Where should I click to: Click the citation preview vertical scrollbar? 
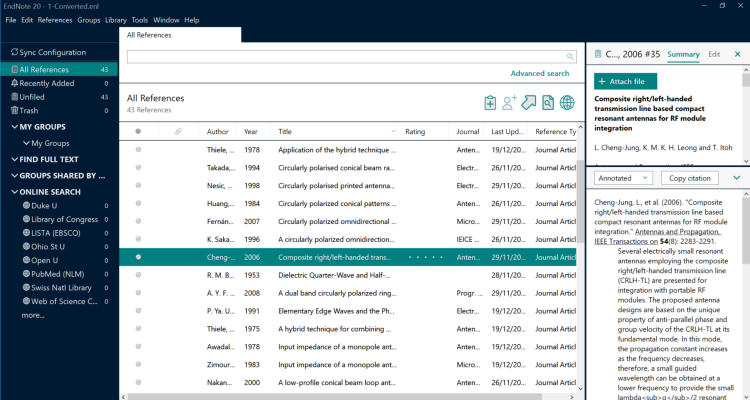tap(746, 230)
